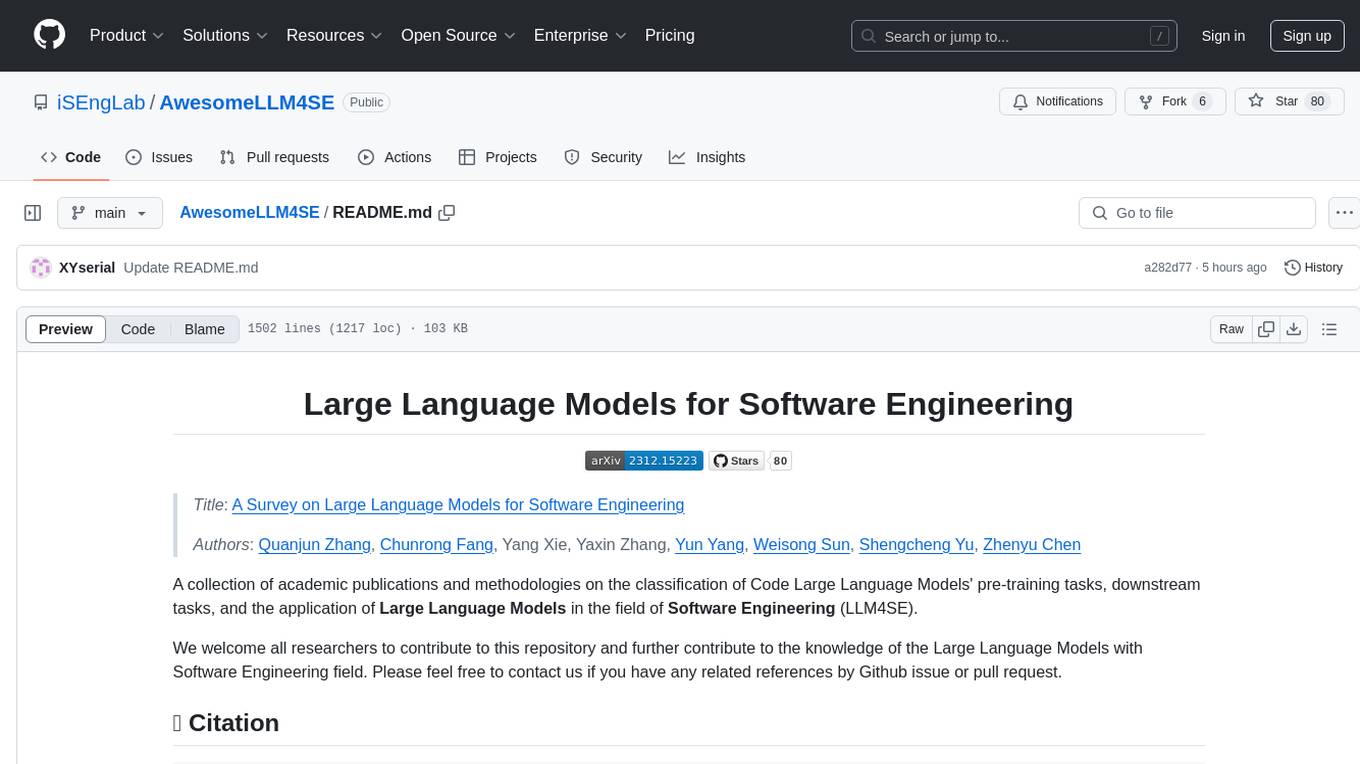This screenshot has width=1360, height=764.
Task: Click the Sign up button
Action: 1307,36
